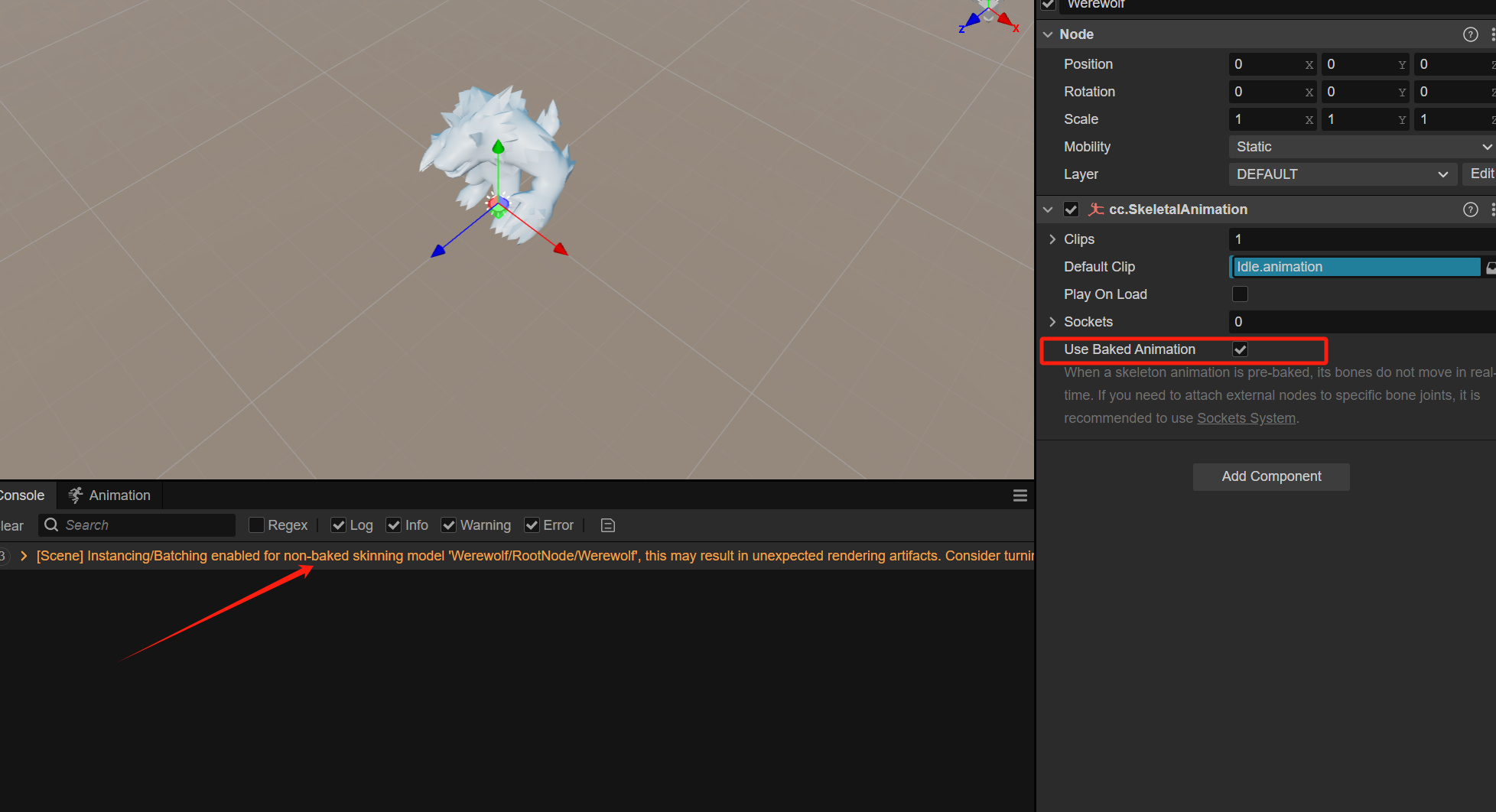1496x812 pixels.
Task: Click the Clips count field
Action: (1362, 239)
